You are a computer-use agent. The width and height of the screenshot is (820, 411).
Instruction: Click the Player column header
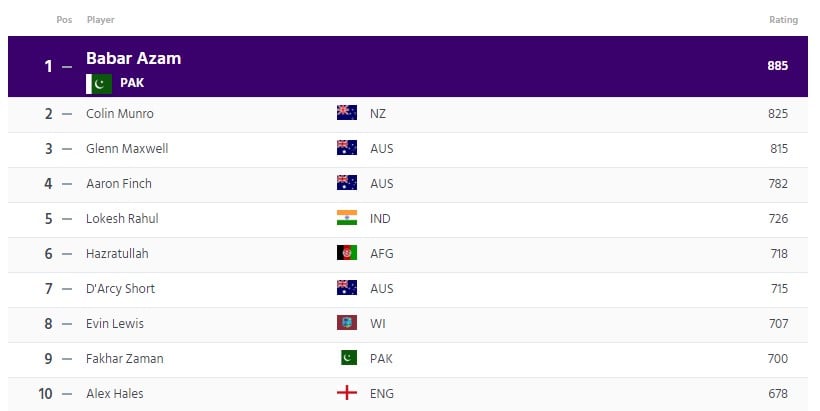pos(100,19)
